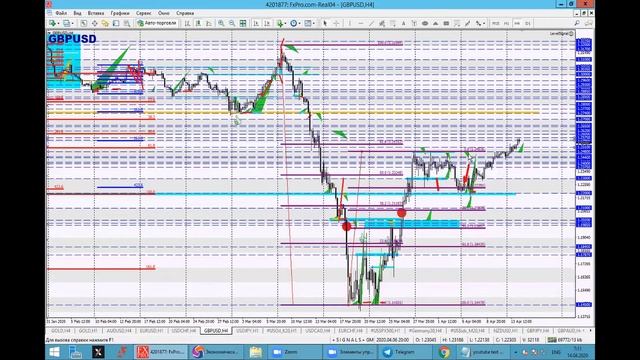This screenshot has height=360, width=640.
Task: Open the Arrows drawing objects icon
Action: (478, 23)
